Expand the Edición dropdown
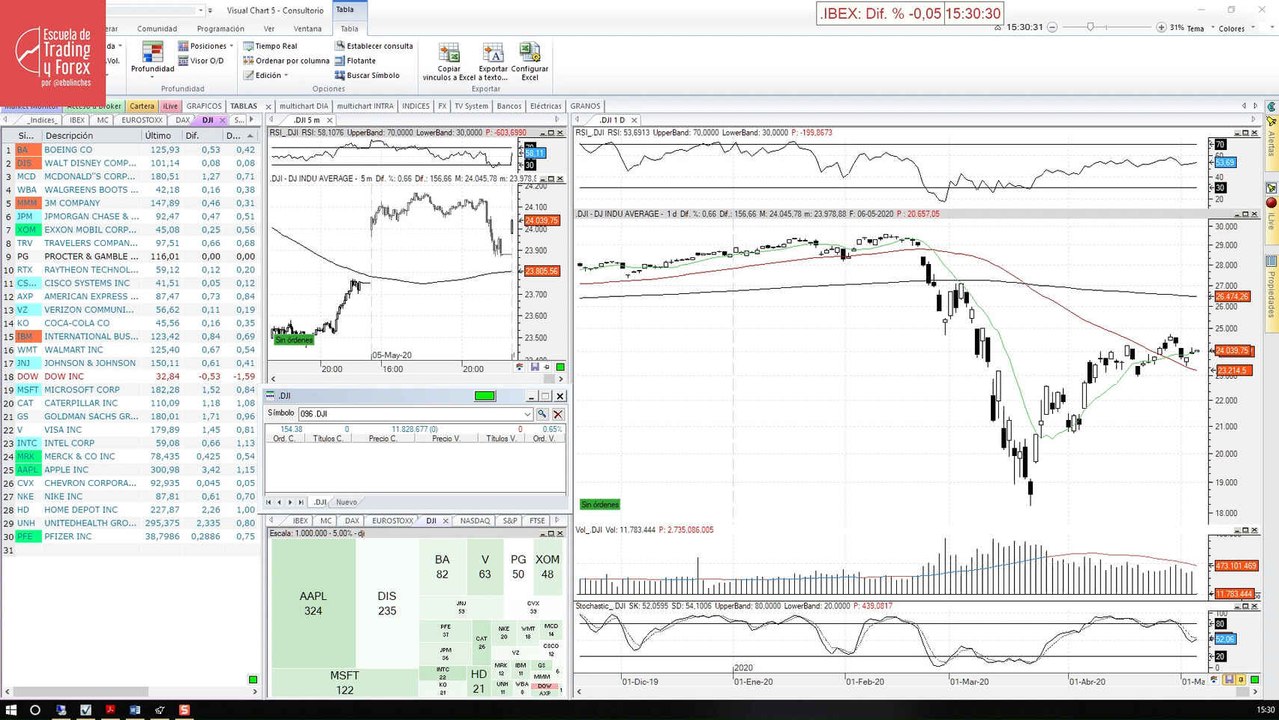This screenshot has width=1279, height=720. 286,75
